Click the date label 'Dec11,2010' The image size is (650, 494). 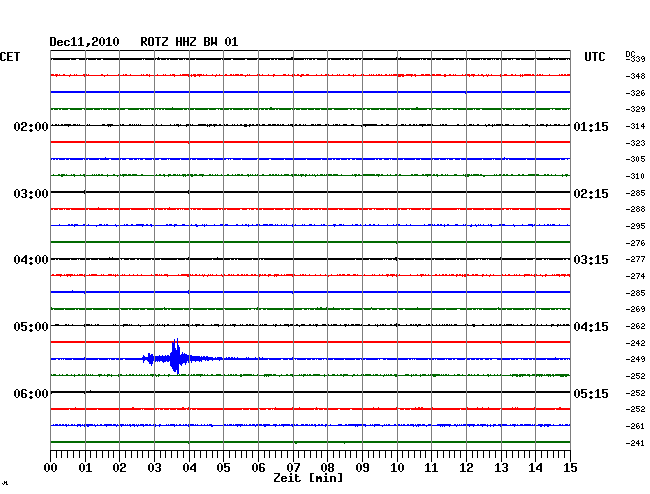click(x=84, y=42)
